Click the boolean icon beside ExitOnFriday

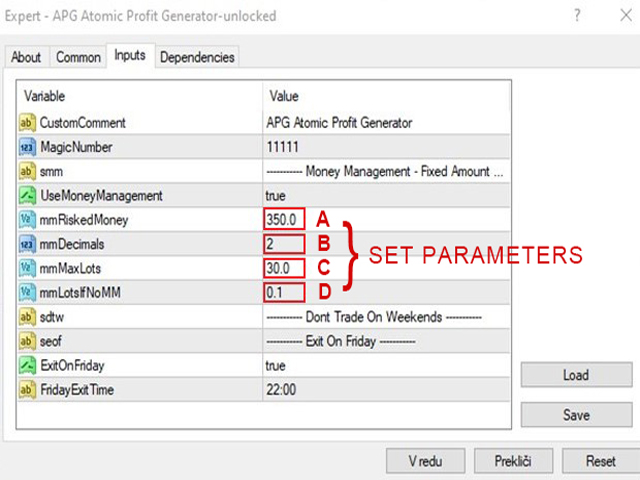coord(27,365)
